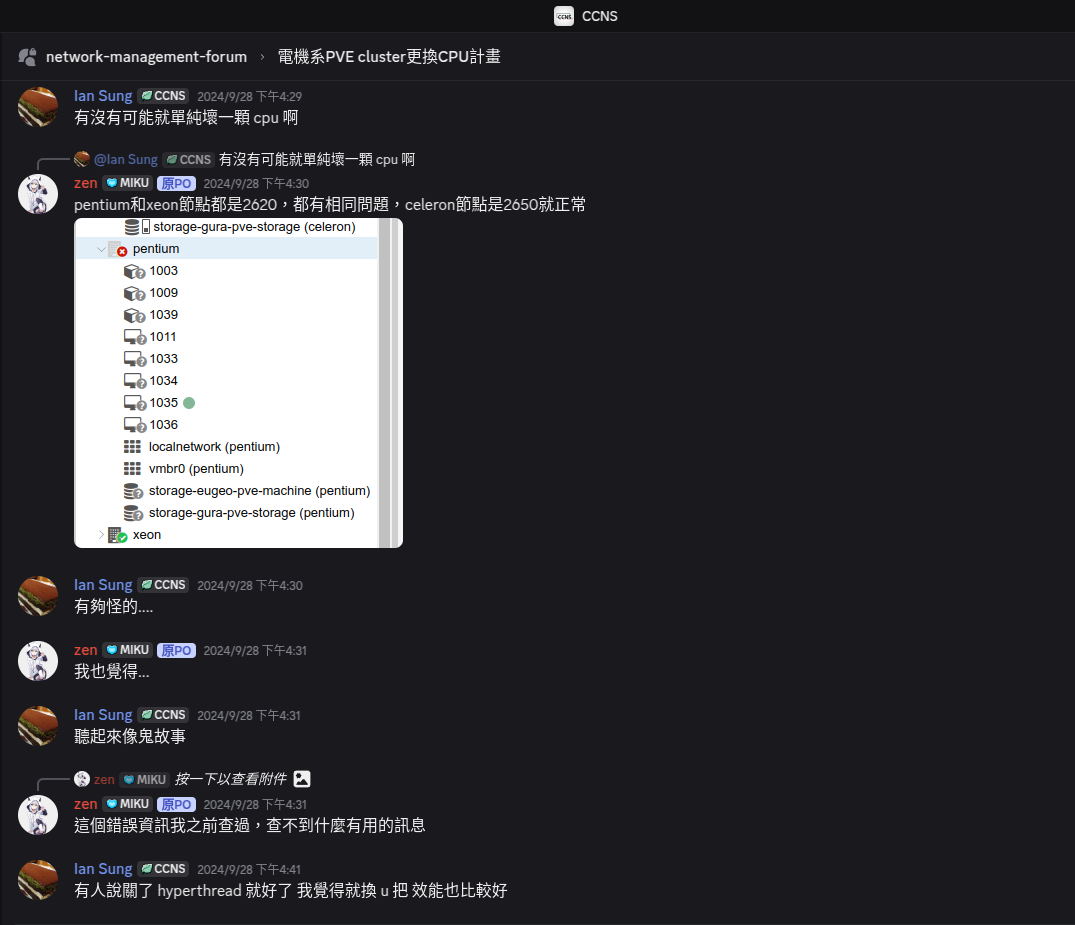Click the VM 1011 monitor icon
The height and width of the screenshot is (925, 1075).
(x=134, y=337)
